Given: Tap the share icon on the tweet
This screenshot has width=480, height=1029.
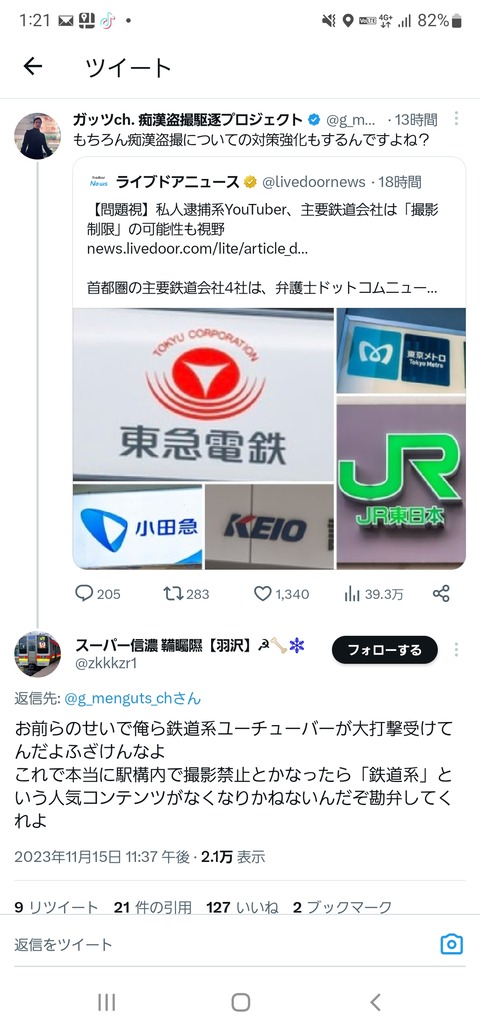Looking at the screenshot, I should pyautogui.click(x=441, y=593).
